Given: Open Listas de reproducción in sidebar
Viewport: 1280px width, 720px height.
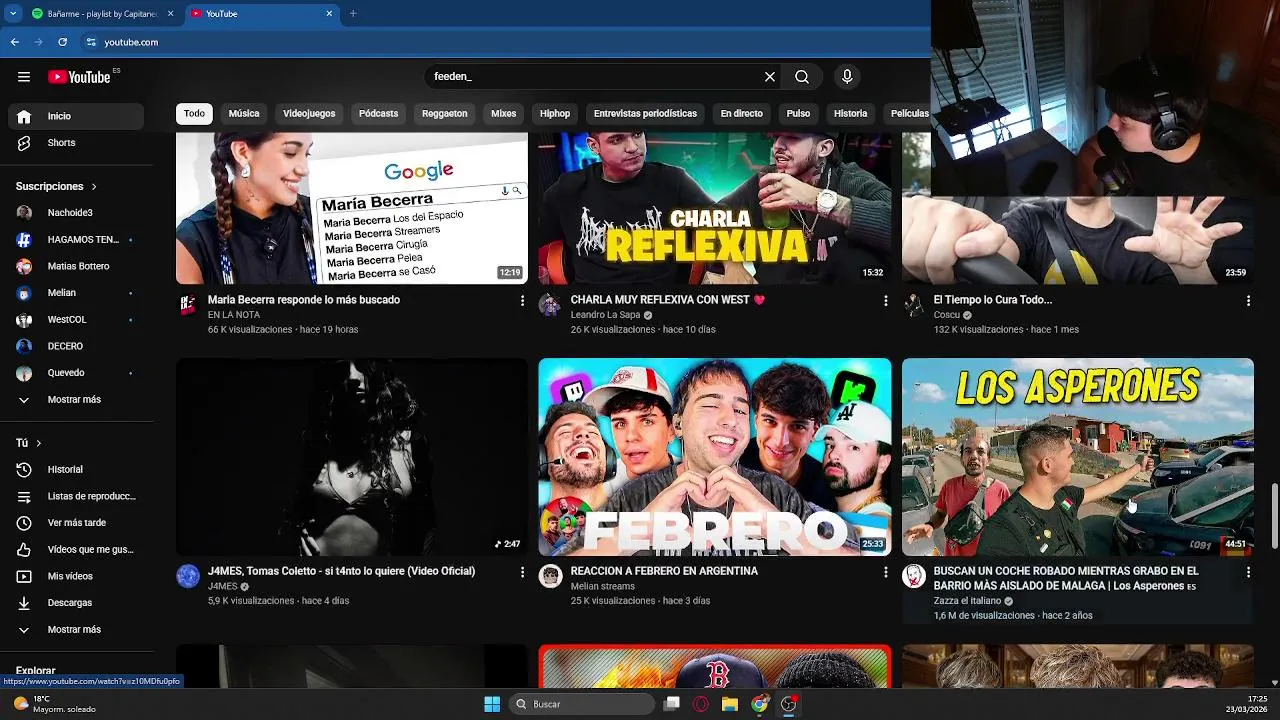Looking at the screenshot, I should [x=77, y=496].
